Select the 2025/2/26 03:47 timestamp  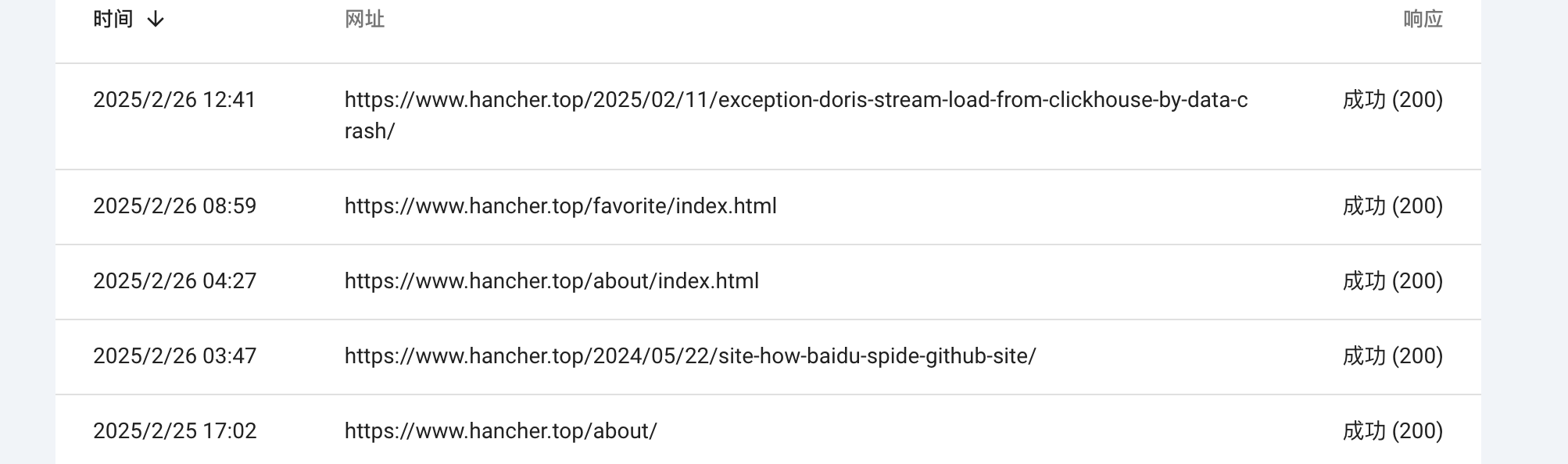point(174,356)
